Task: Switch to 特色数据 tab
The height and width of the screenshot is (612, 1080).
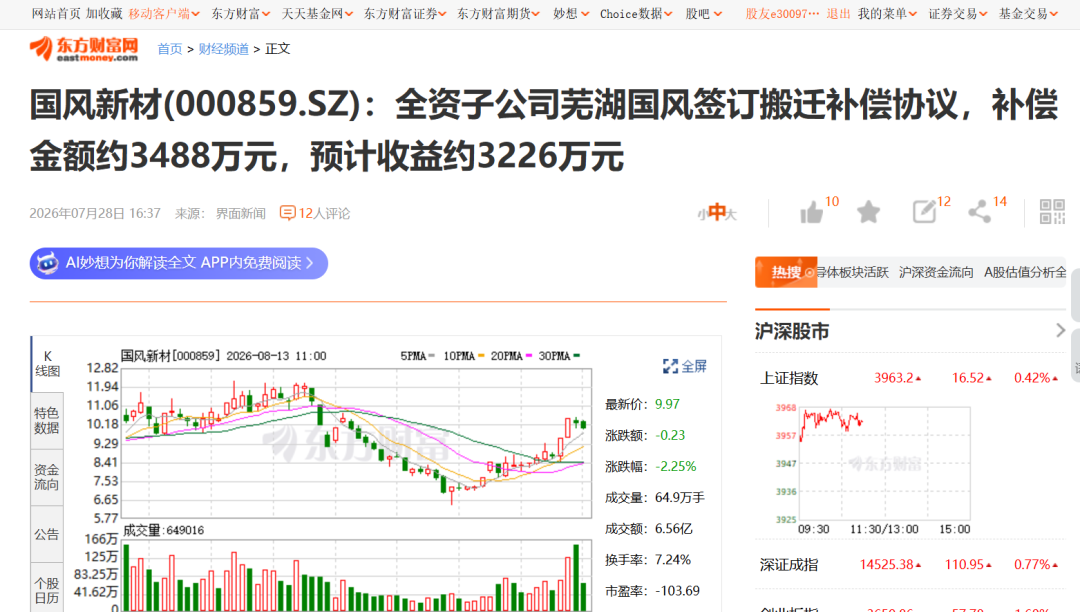Action: pyautogui.click(x=47, y=421)
